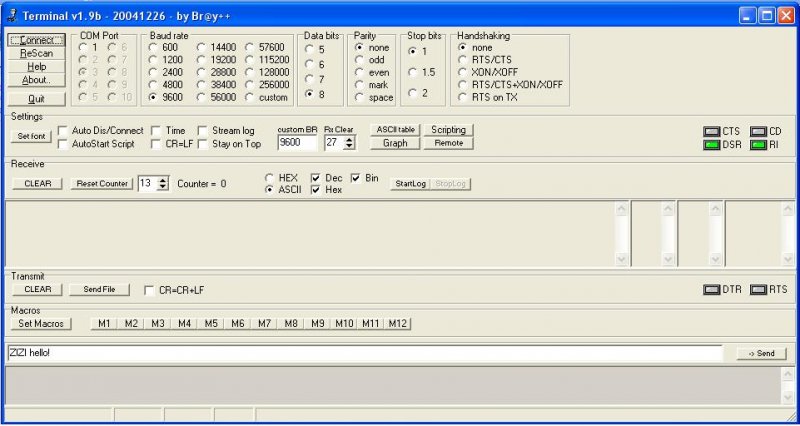The height and width of the screenshot is (426, 800).
Task: Set stop bits to 2
Action: pos(412,93)
